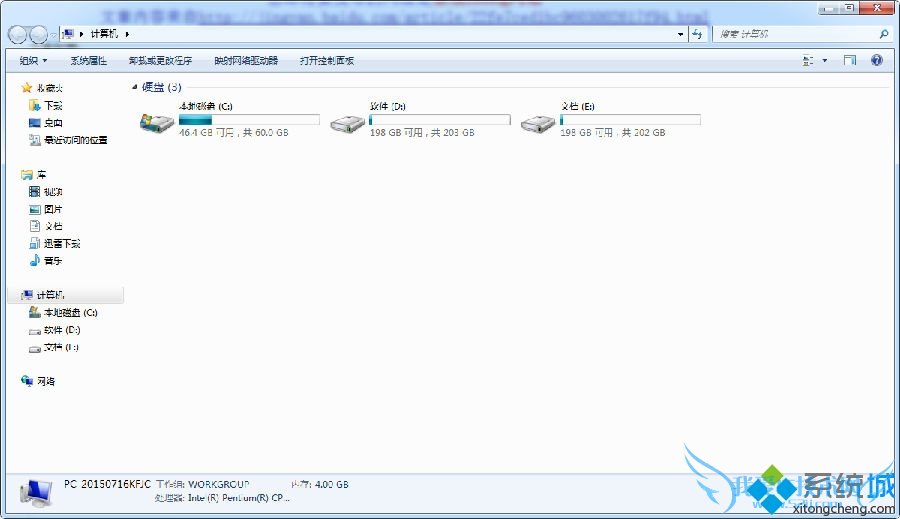Show the preview pane

pos(849,60)
